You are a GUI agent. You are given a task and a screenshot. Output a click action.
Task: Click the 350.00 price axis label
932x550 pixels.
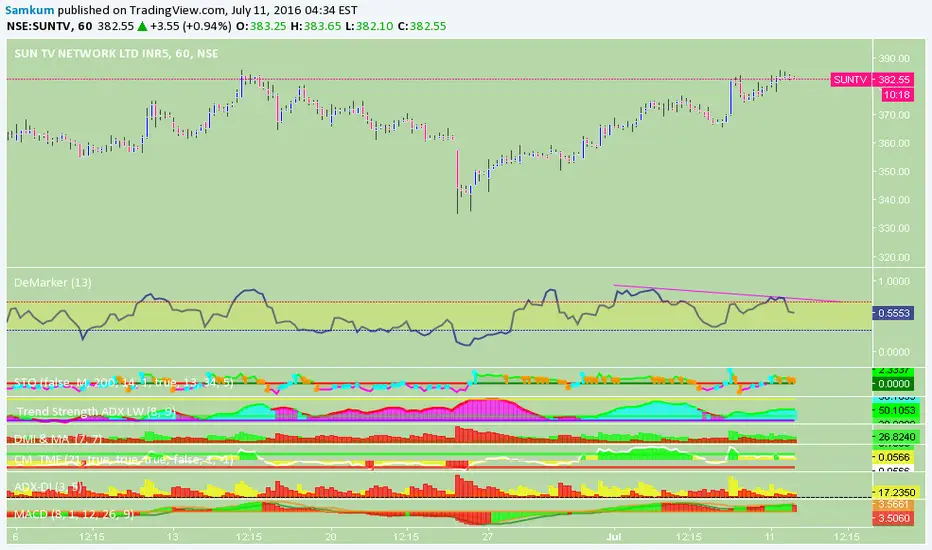[894, 171]
